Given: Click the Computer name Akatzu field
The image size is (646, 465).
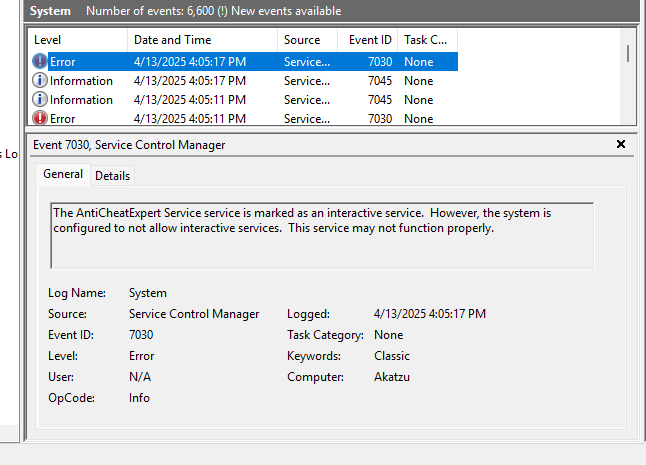Looking at the screenshot, I should (392, 377).
